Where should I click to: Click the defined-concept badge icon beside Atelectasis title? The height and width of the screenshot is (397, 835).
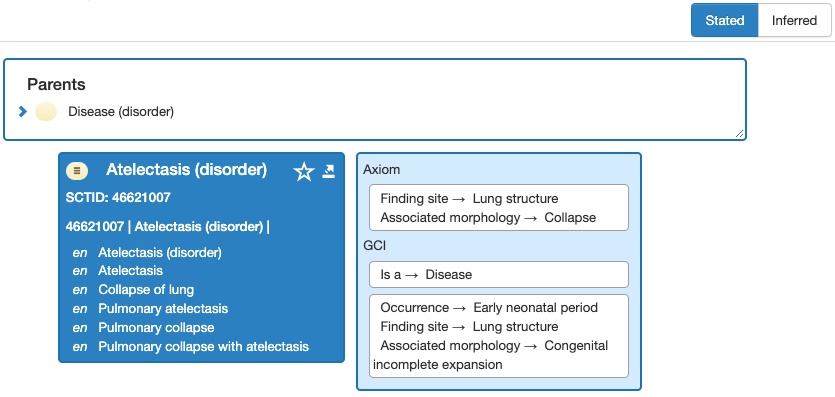click(x=77, y=171)
